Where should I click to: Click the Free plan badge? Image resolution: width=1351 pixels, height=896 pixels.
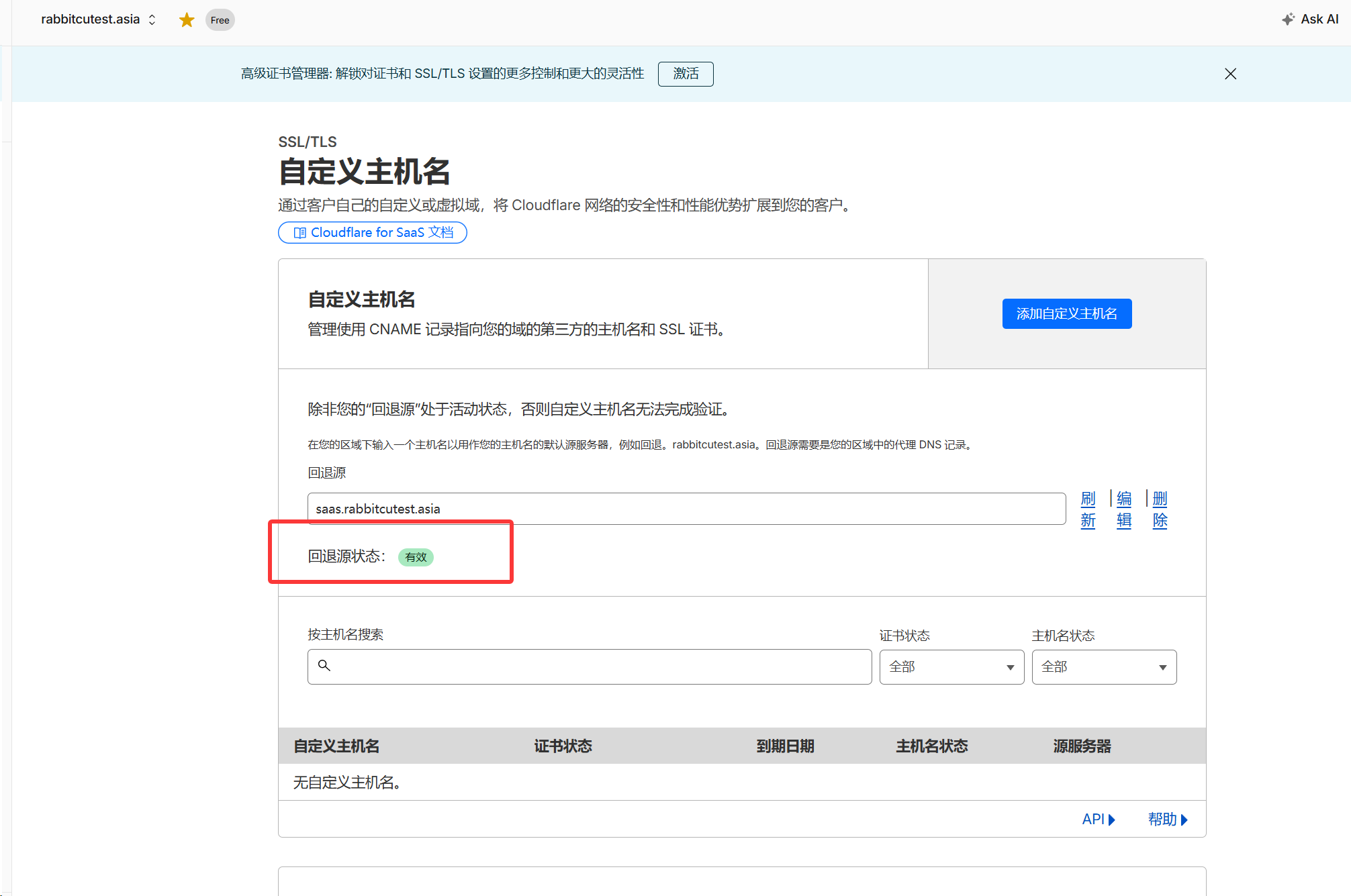pyautogui.click(x=220, y=20)
